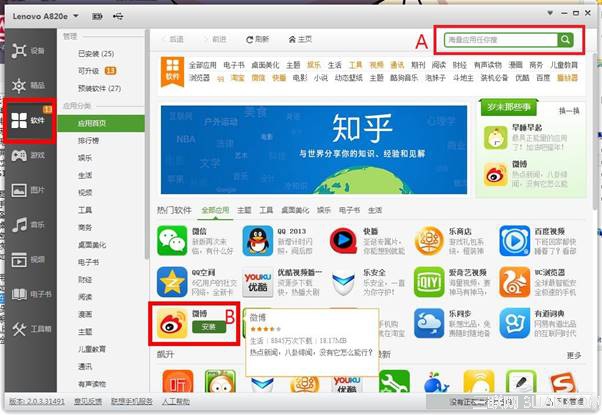Switch to 娱乐 tab under 热门软件

(324, 210)
